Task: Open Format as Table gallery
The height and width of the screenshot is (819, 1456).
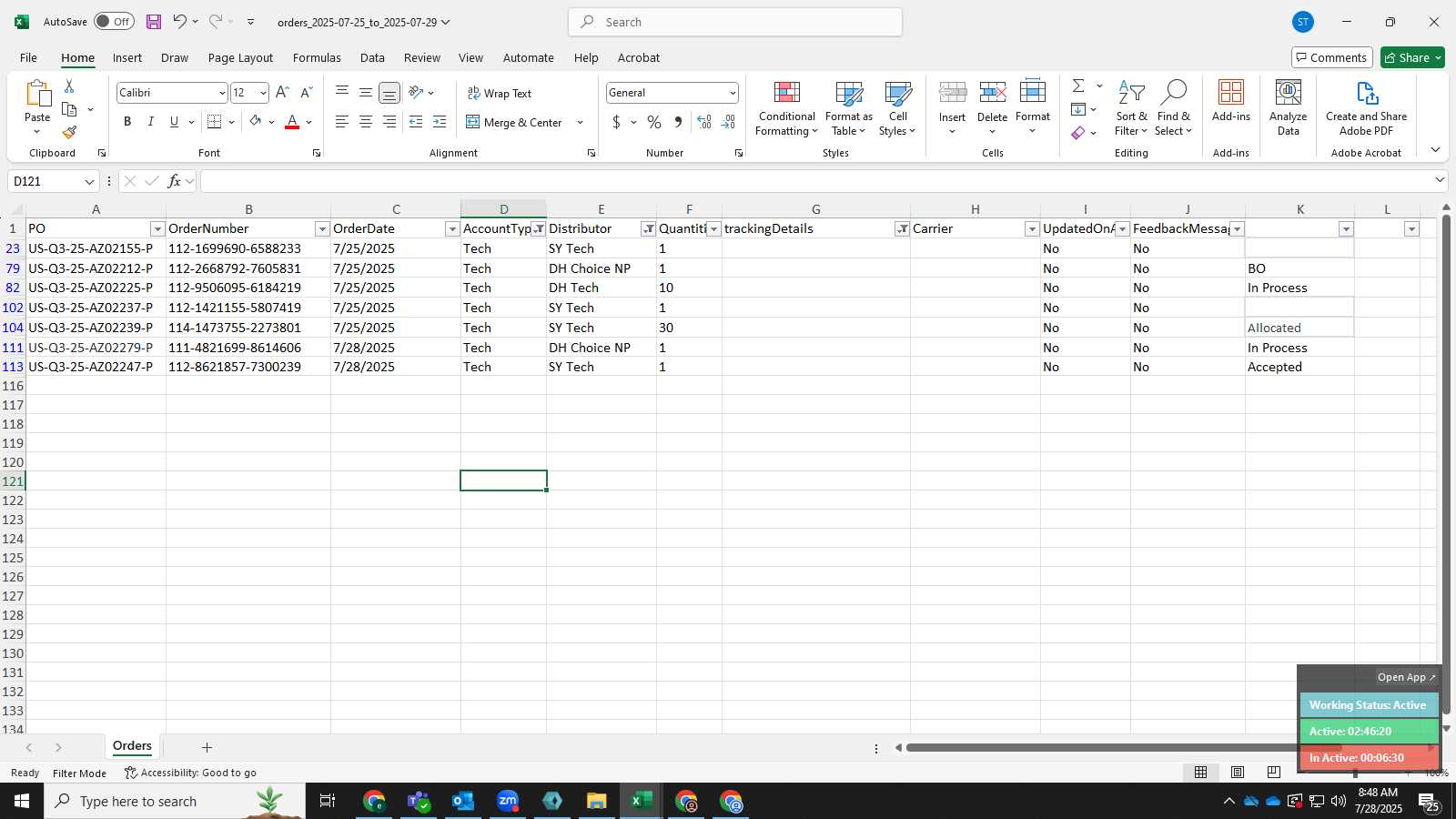Action: [x=848, y=108]
